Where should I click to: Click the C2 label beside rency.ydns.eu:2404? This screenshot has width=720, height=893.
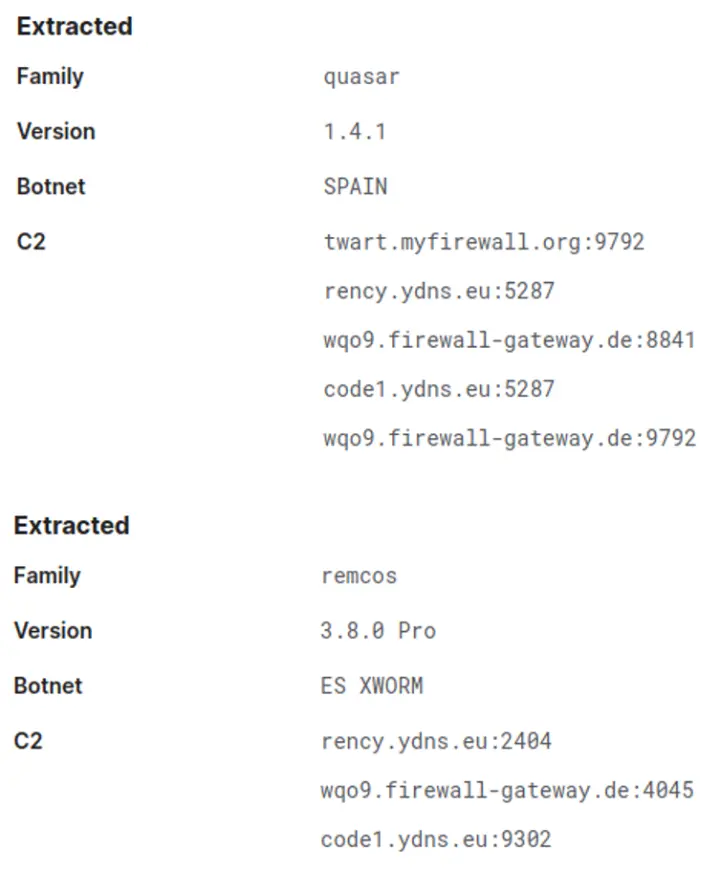click(x=29, y=741)
